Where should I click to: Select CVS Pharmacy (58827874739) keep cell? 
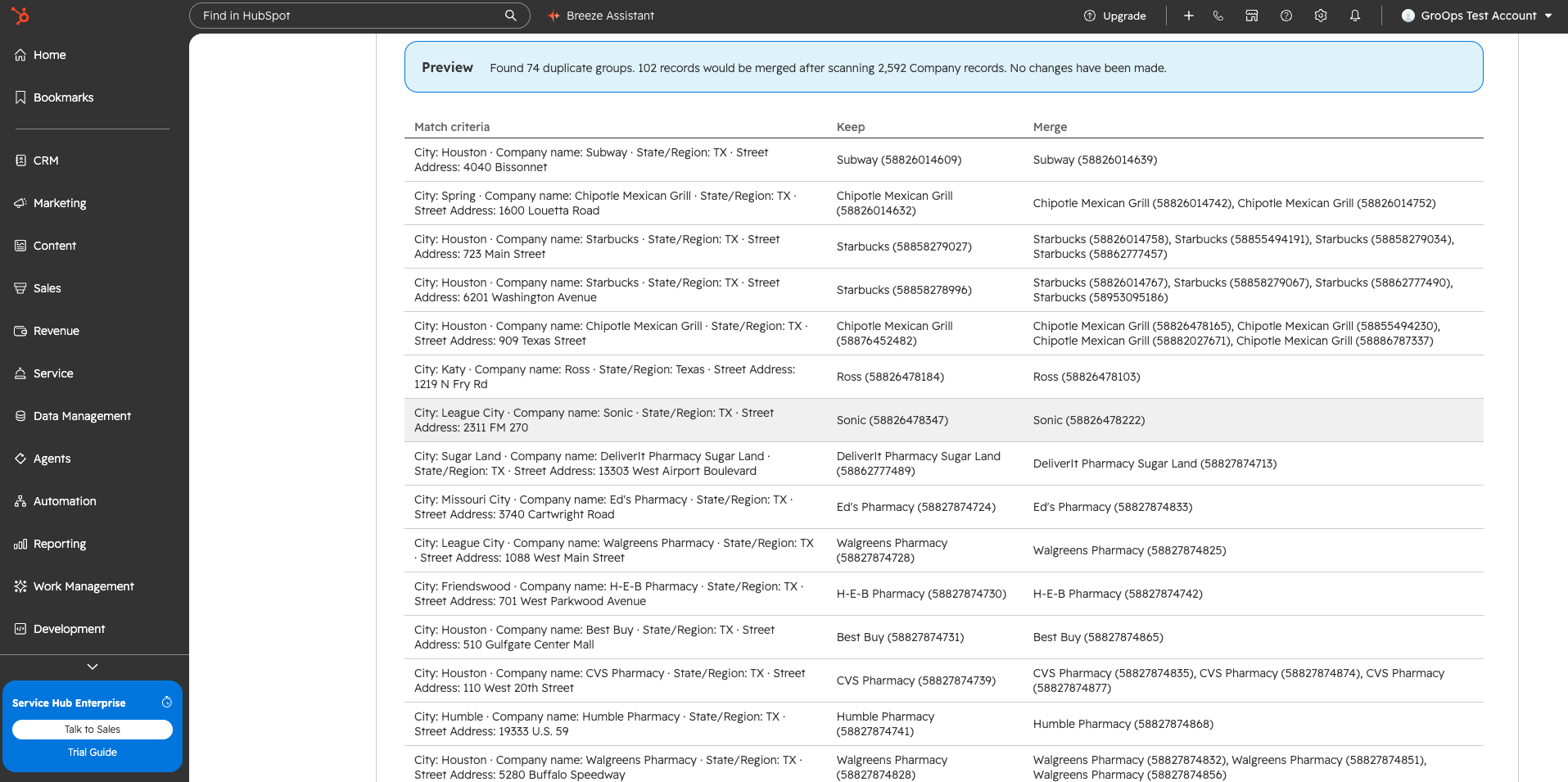coord(916,680)
